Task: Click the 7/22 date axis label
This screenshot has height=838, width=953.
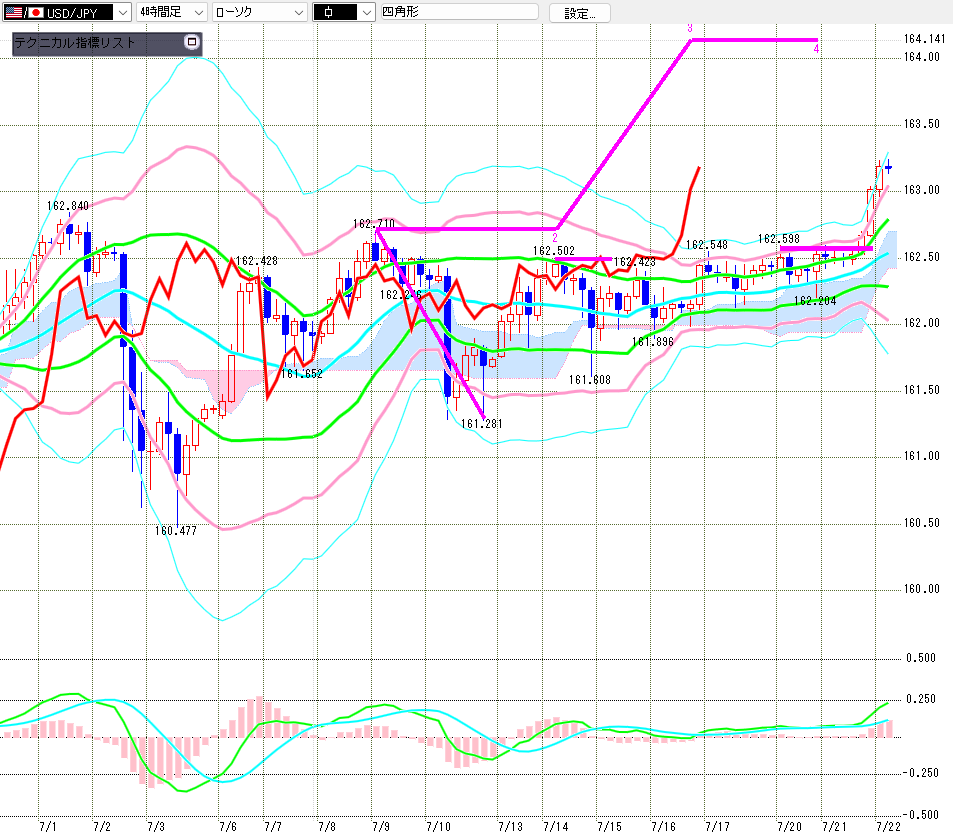Action: coord(888,826)
